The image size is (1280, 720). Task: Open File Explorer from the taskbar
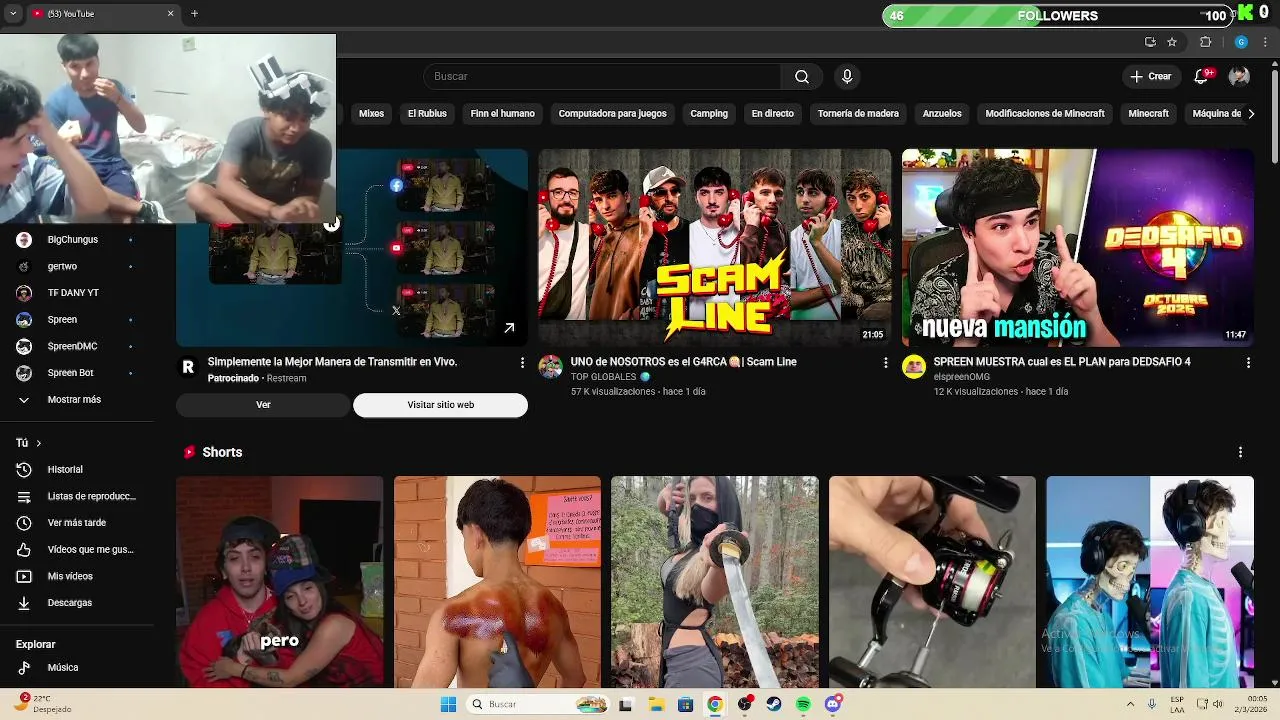656,704
